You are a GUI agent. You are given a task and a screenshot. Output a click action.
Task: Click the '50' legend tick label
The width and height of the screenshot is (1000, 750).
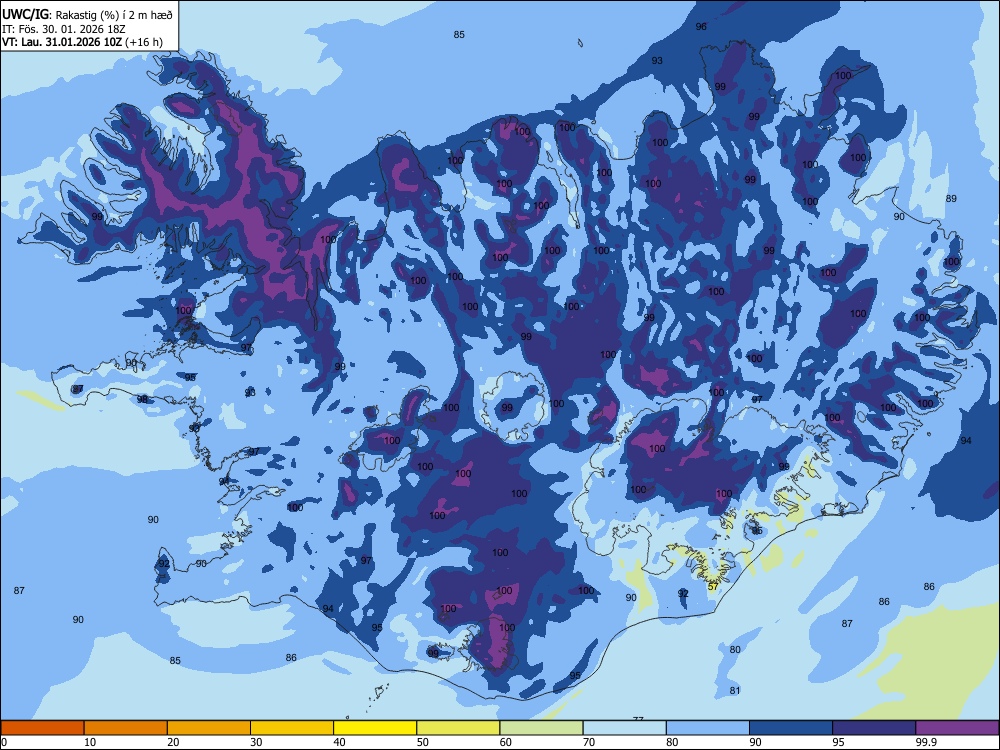pos(422,742)
